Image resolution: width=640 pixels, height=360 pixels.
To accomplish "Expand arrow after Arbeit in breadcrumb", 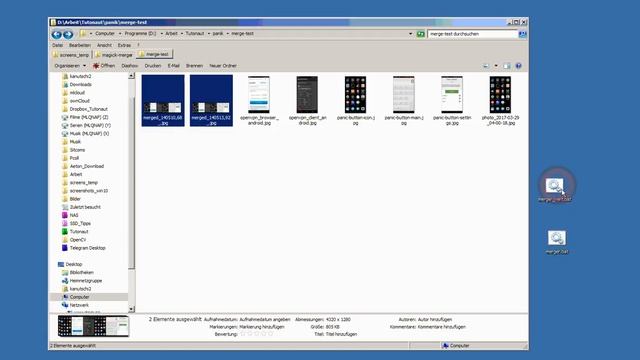I will 182,33.
